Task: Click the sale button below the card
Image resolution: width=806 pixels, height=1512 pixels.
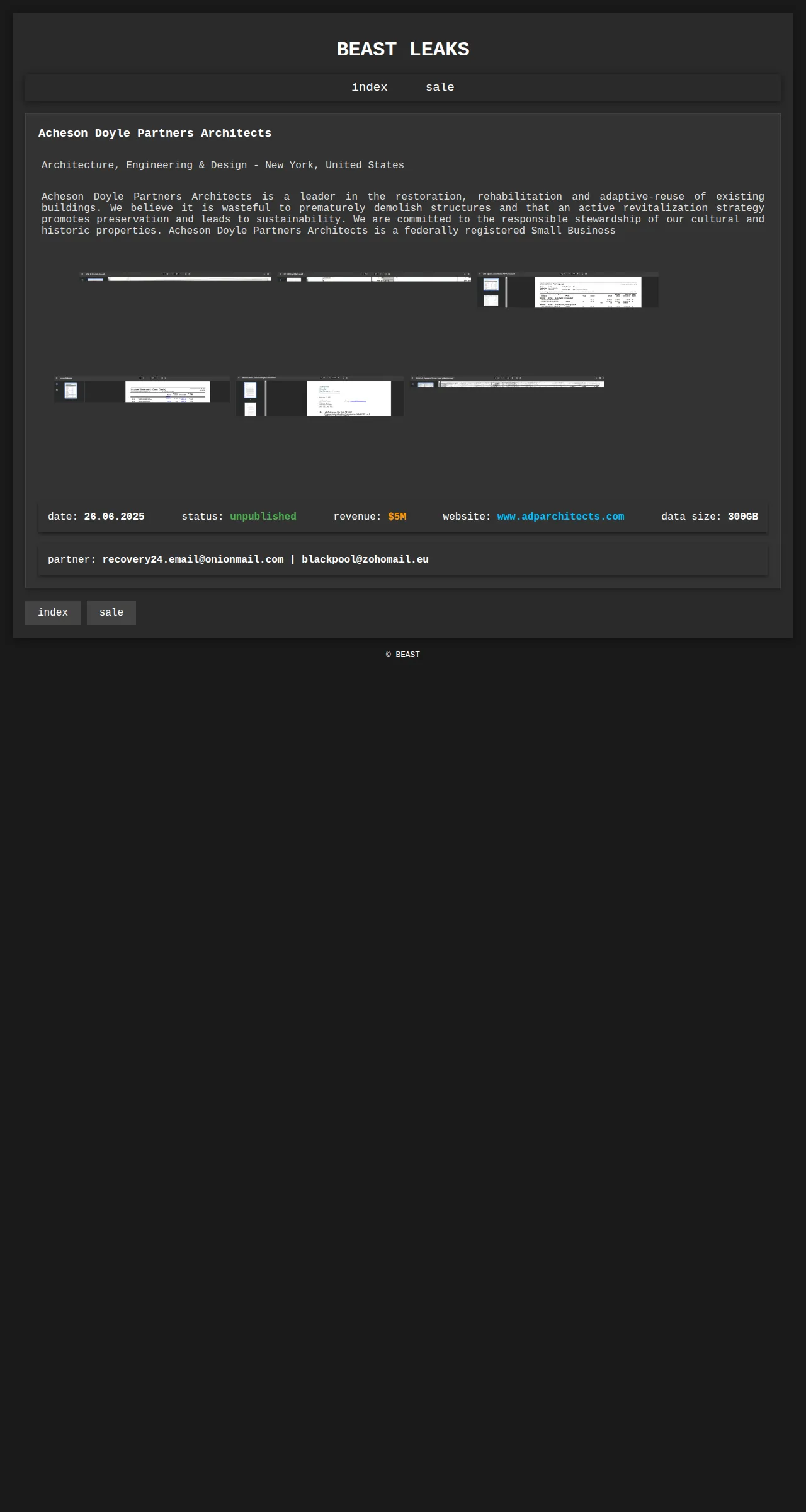Action: click(x=111, y=613)
